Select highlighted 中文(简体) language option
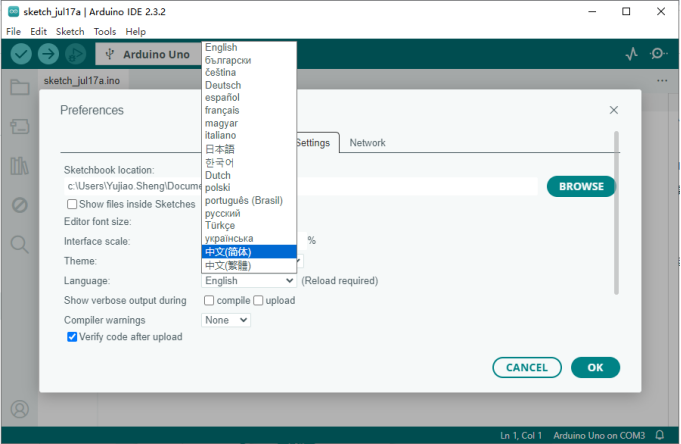The width and height of the screenshot is (681, 444). tap(249, 252)
